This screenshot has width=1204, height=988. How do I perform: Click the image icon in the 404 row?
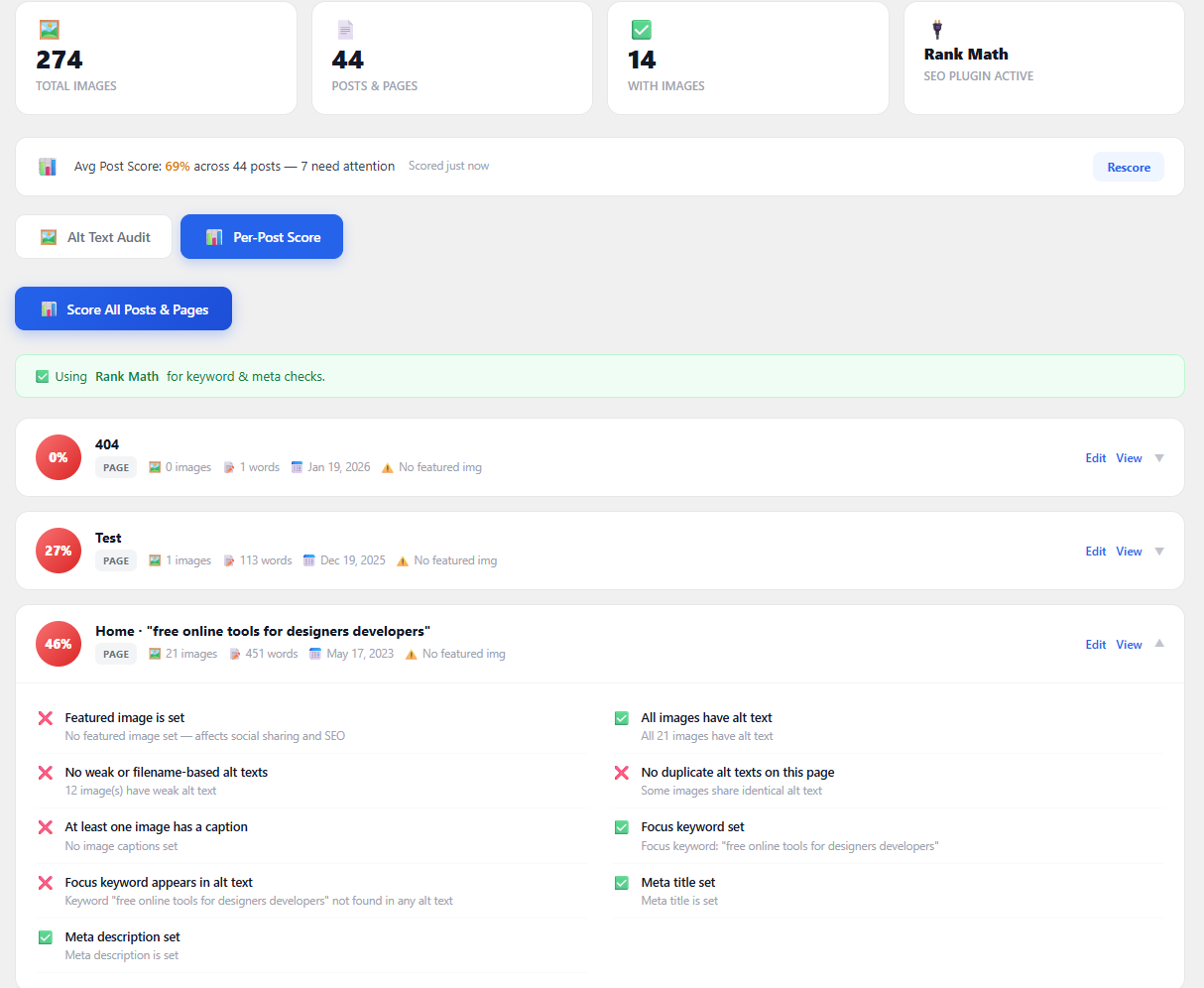click(155, 467)
